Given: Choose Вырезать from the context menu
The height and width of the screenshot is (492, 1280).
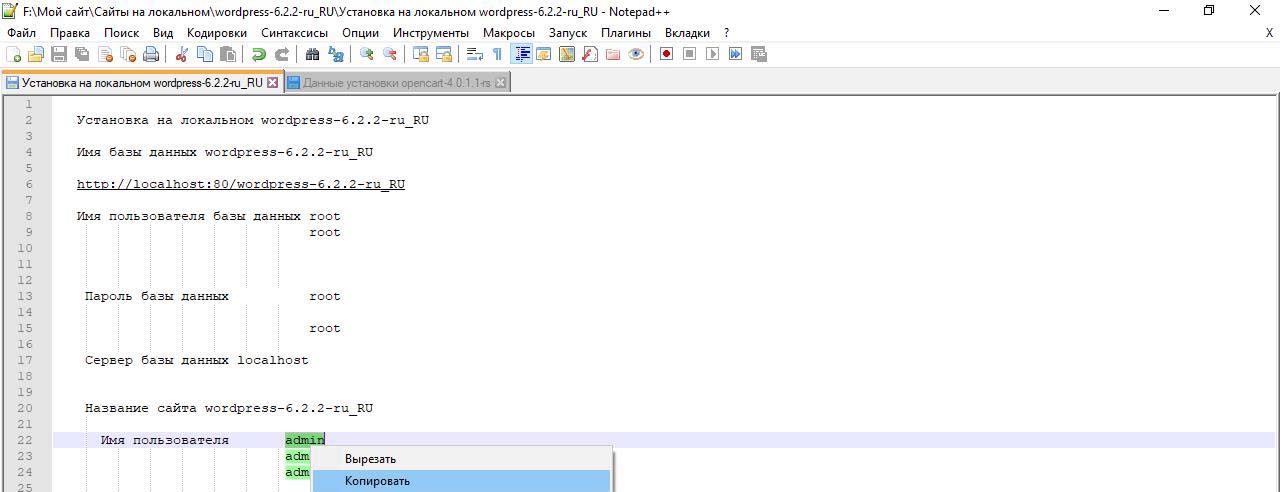Looking at the screenshot, I should pyautogui.click(x=370, y=459).
